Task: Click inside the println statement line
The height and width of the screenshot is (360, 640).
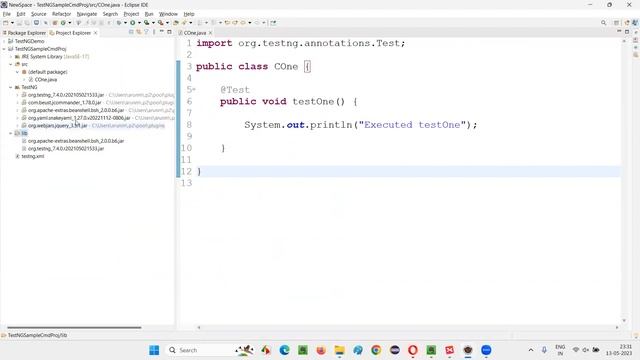Action: [360, 125]
